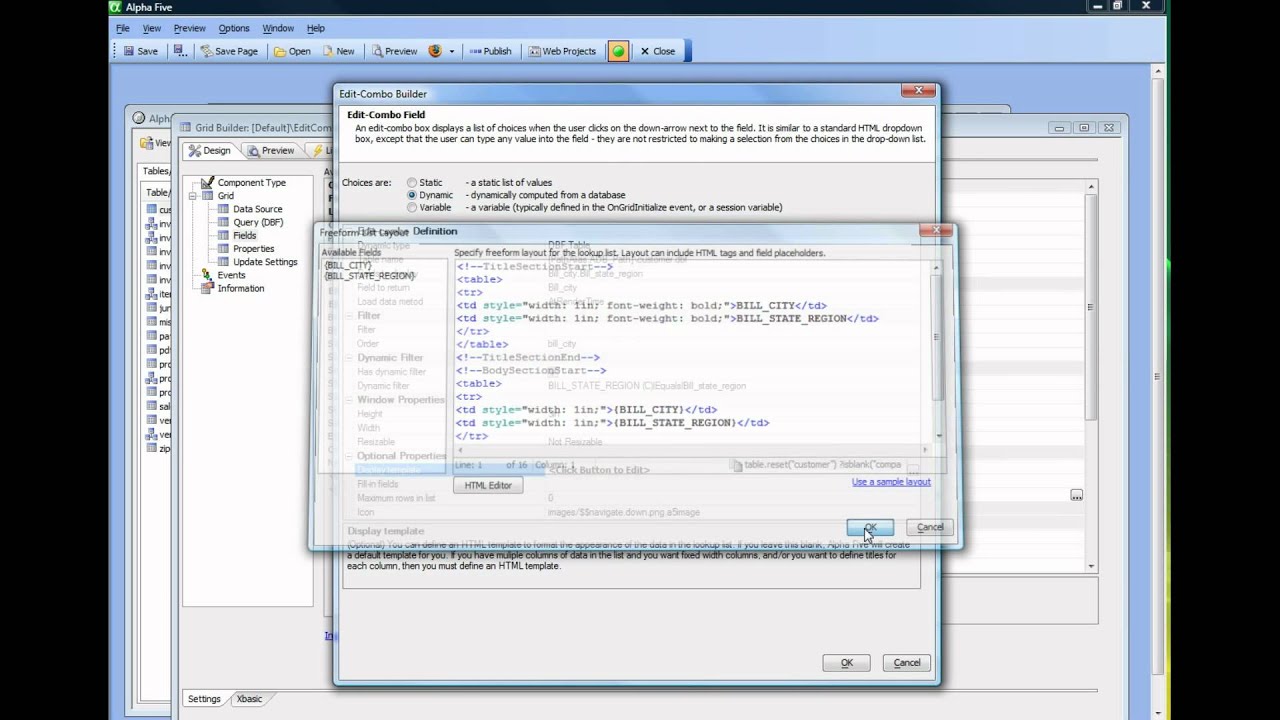Viewport: 1280px width, 720px height.
Task: Select the Dynamic choices radio button
Action: click(412, 195)
